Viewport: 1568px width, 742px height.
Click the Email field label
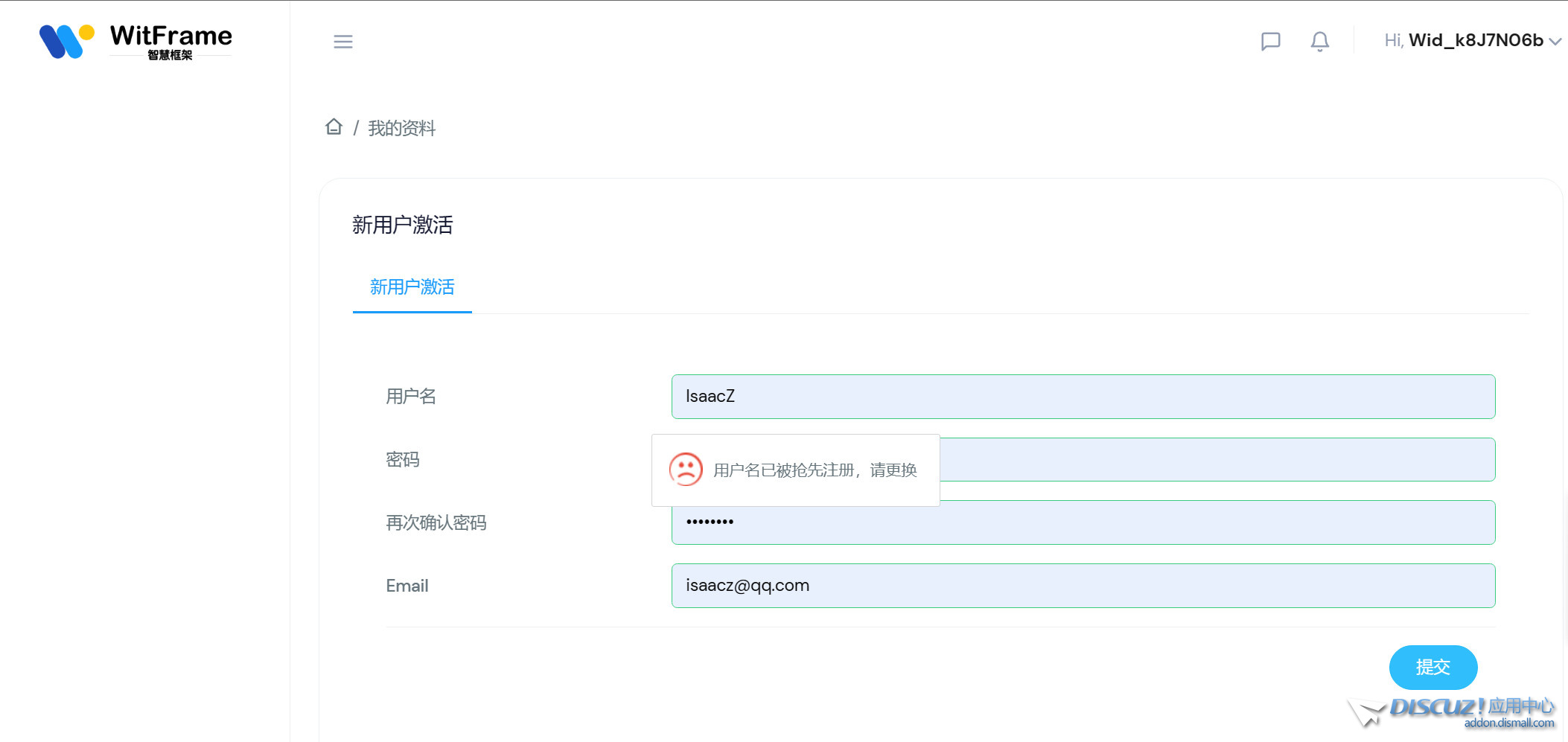click(407, 586)
